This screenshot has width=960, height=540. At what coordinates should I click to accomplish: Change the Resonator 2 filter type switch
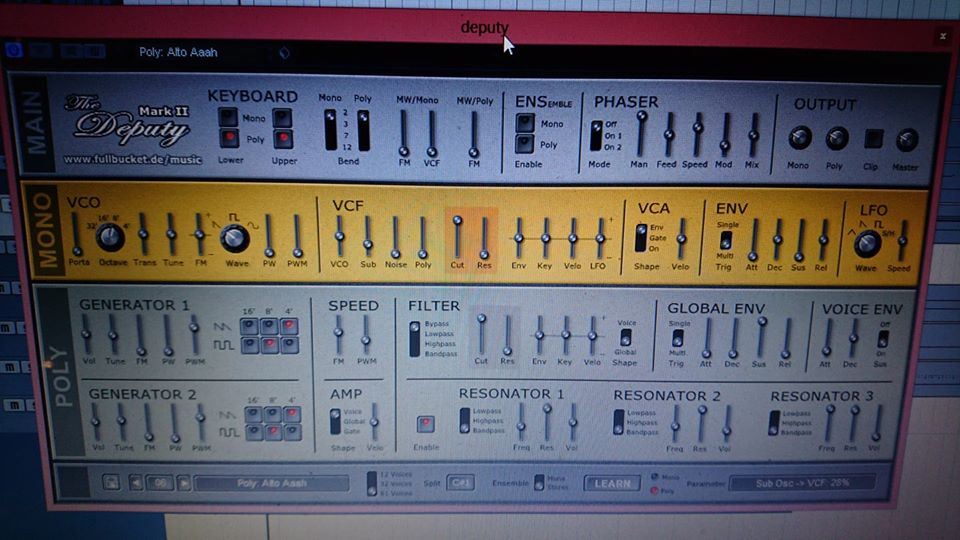pyautogui.click(x=618, y=422)
